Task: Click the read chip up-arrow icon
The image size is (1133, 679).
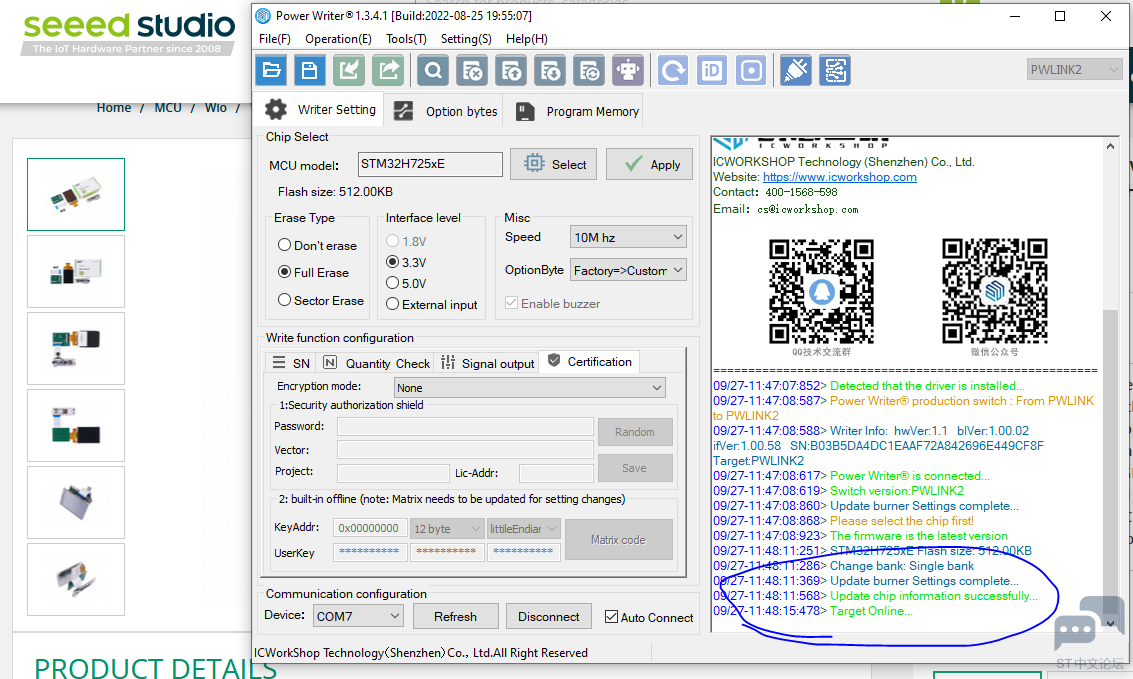Action: [x=512, y=70]
